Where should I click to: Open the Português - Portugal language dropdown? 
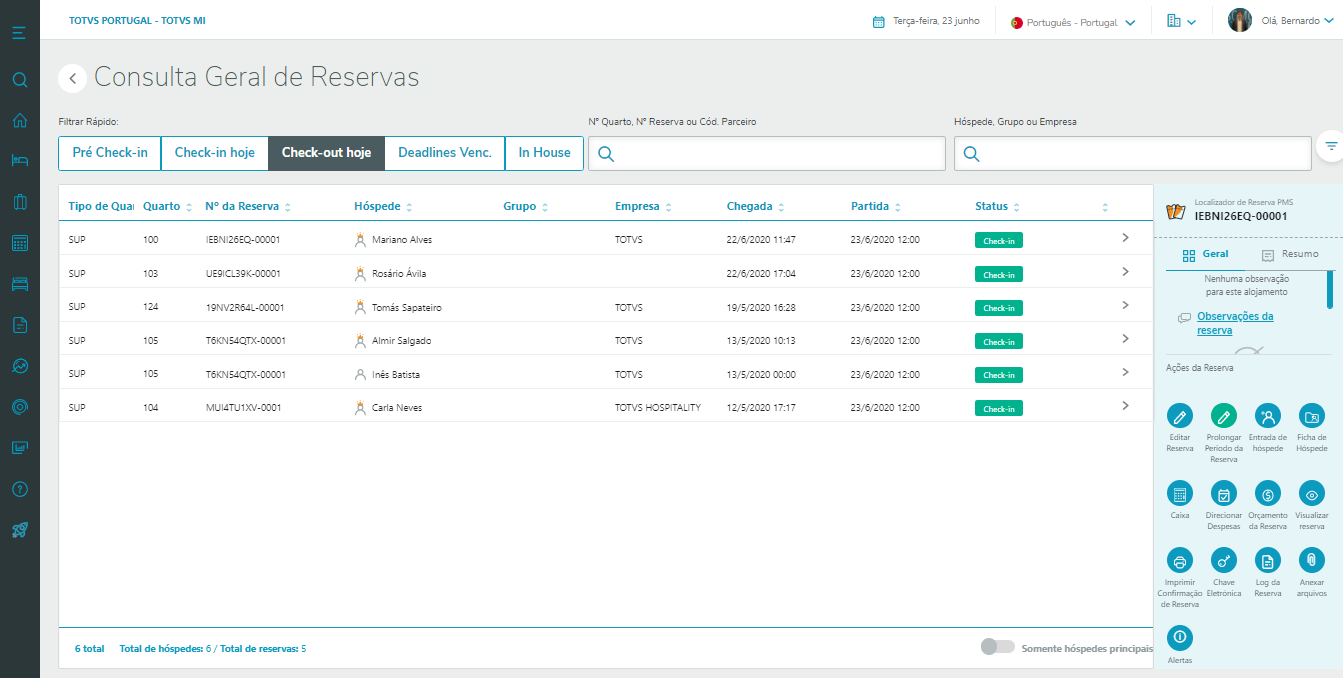tap(1073, 22)
